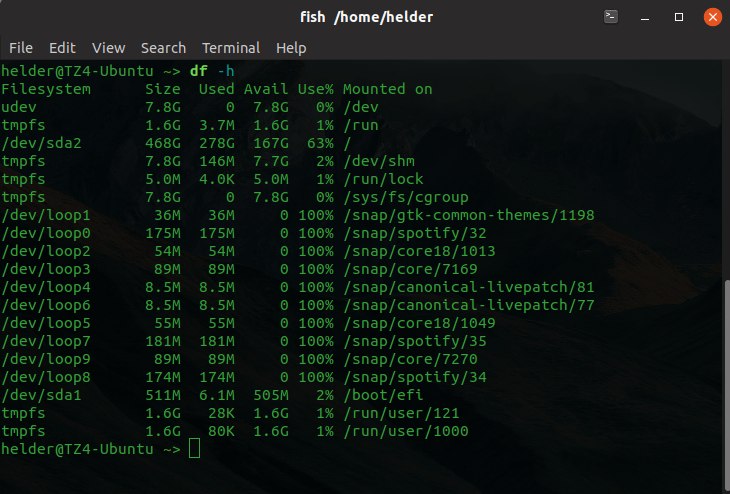Click the cursor block at the prompt

[x=195, y=448]
